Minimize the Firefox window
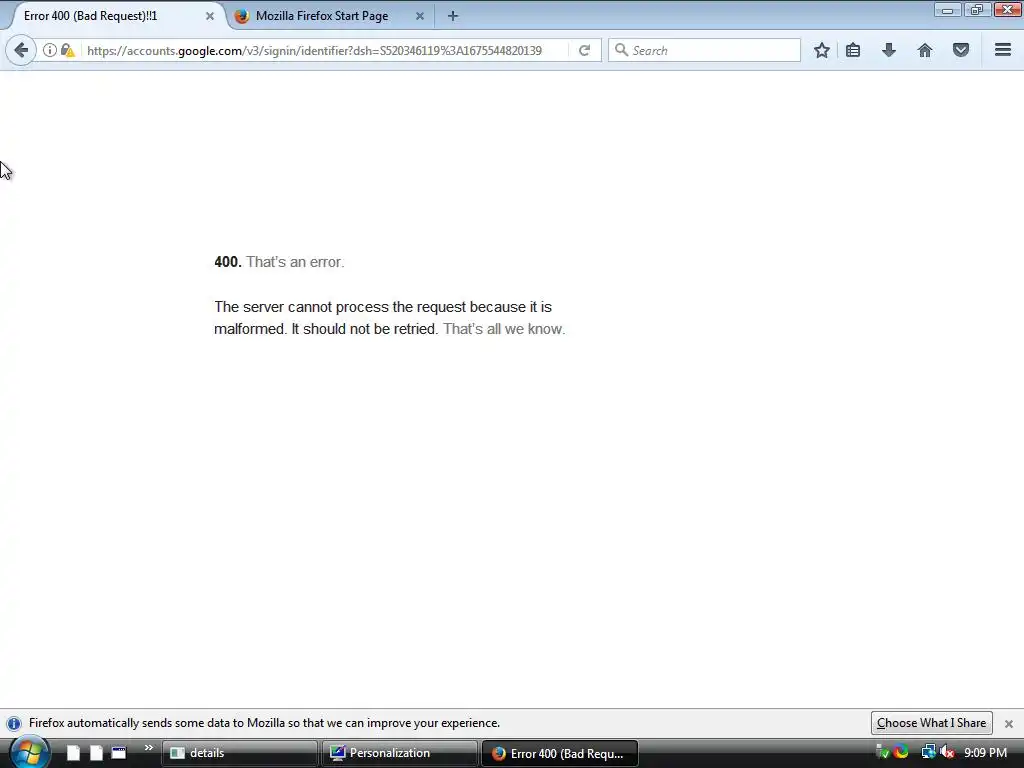The image size is (1024, 768). (x=947, y=10)
